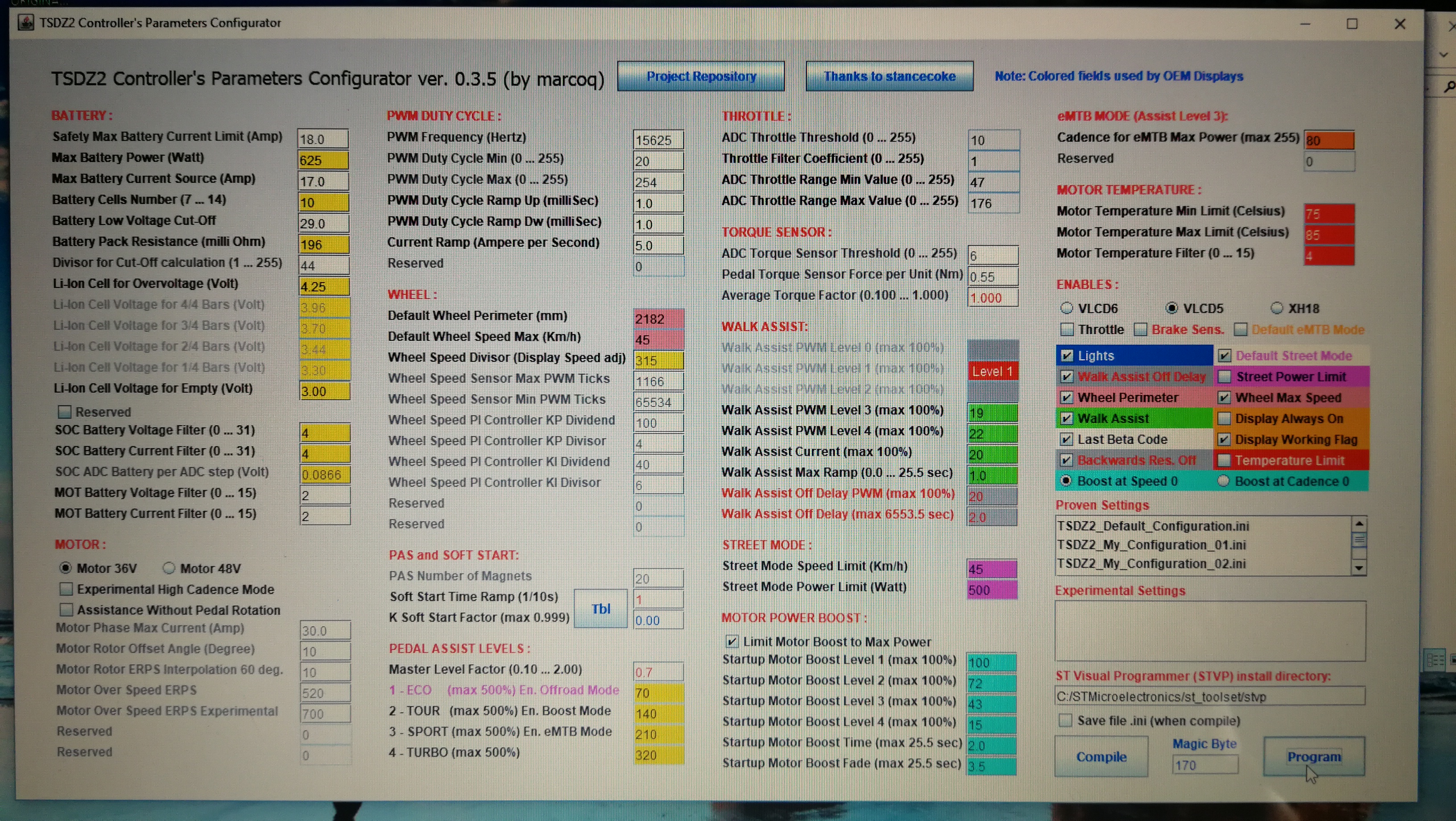The height and width of the screenshot is (821, 1456).
Task: Click Safety Max Battery Current Limit field
Action: (323, 139)
